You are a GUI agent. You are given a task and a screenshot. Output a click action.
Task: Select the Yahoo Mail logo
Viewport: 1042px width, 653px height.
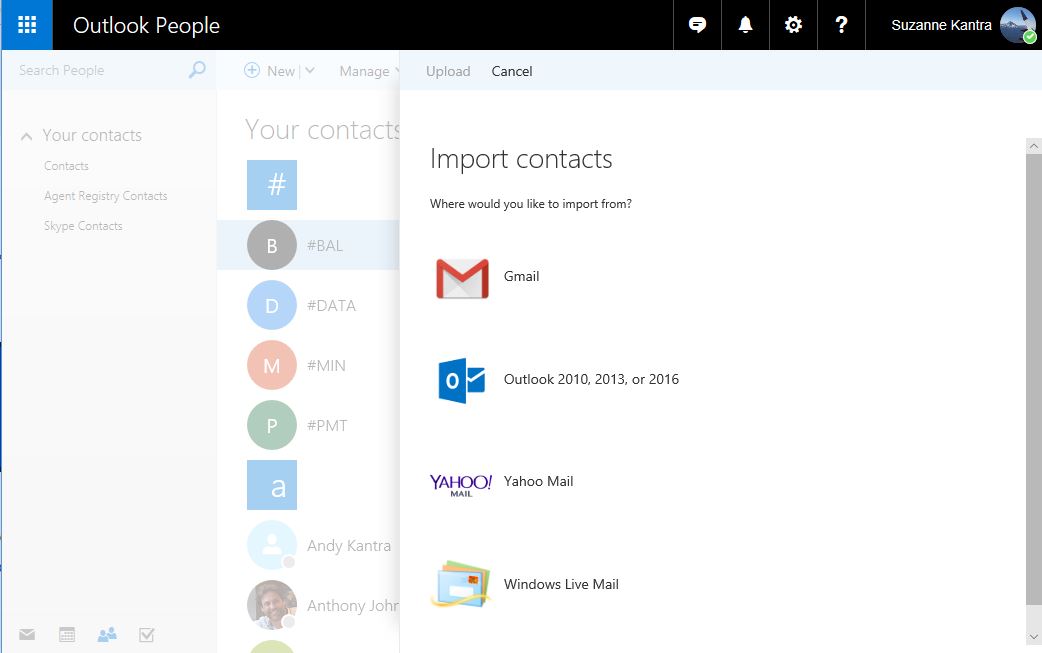[461, 485]
